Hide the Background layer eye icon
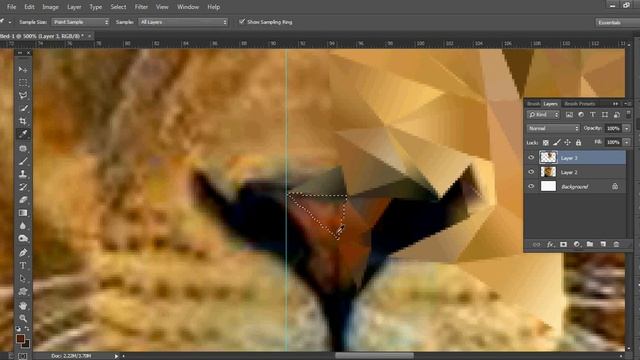 (x=531, y=187)
